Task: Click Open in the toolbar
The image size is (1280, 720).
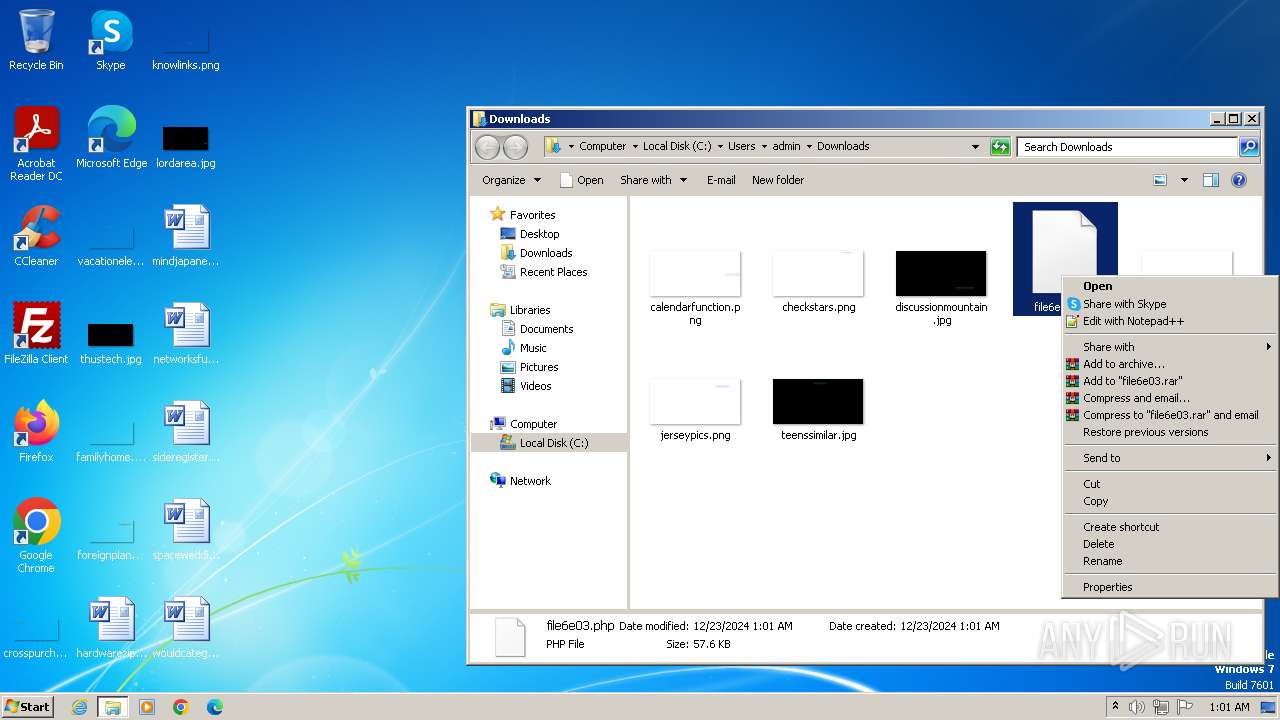Action: pyautogui.click(x=581, y=180)
